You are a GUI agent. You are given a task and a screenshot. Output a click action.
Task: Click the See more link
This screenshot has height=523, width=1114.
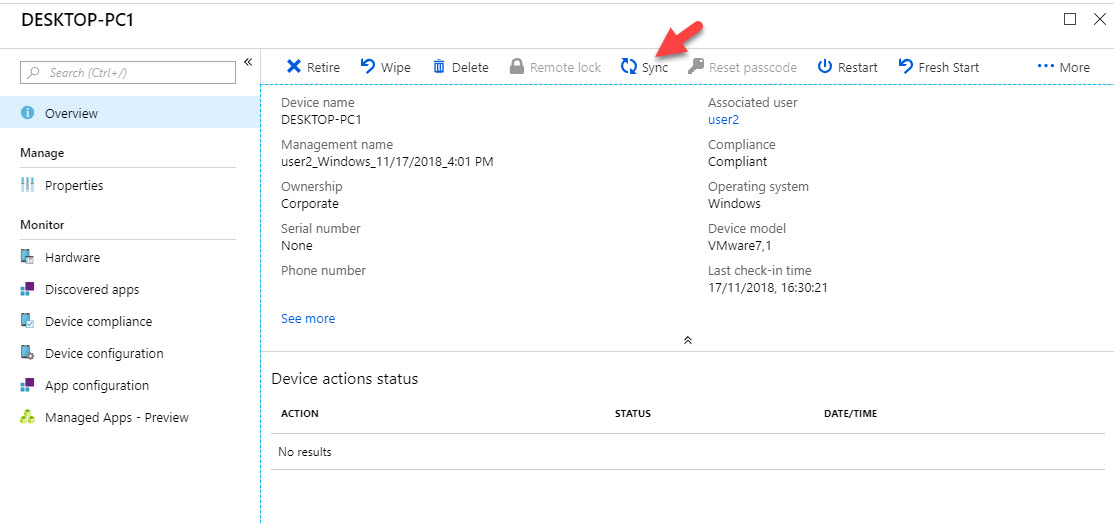(308, 318)
